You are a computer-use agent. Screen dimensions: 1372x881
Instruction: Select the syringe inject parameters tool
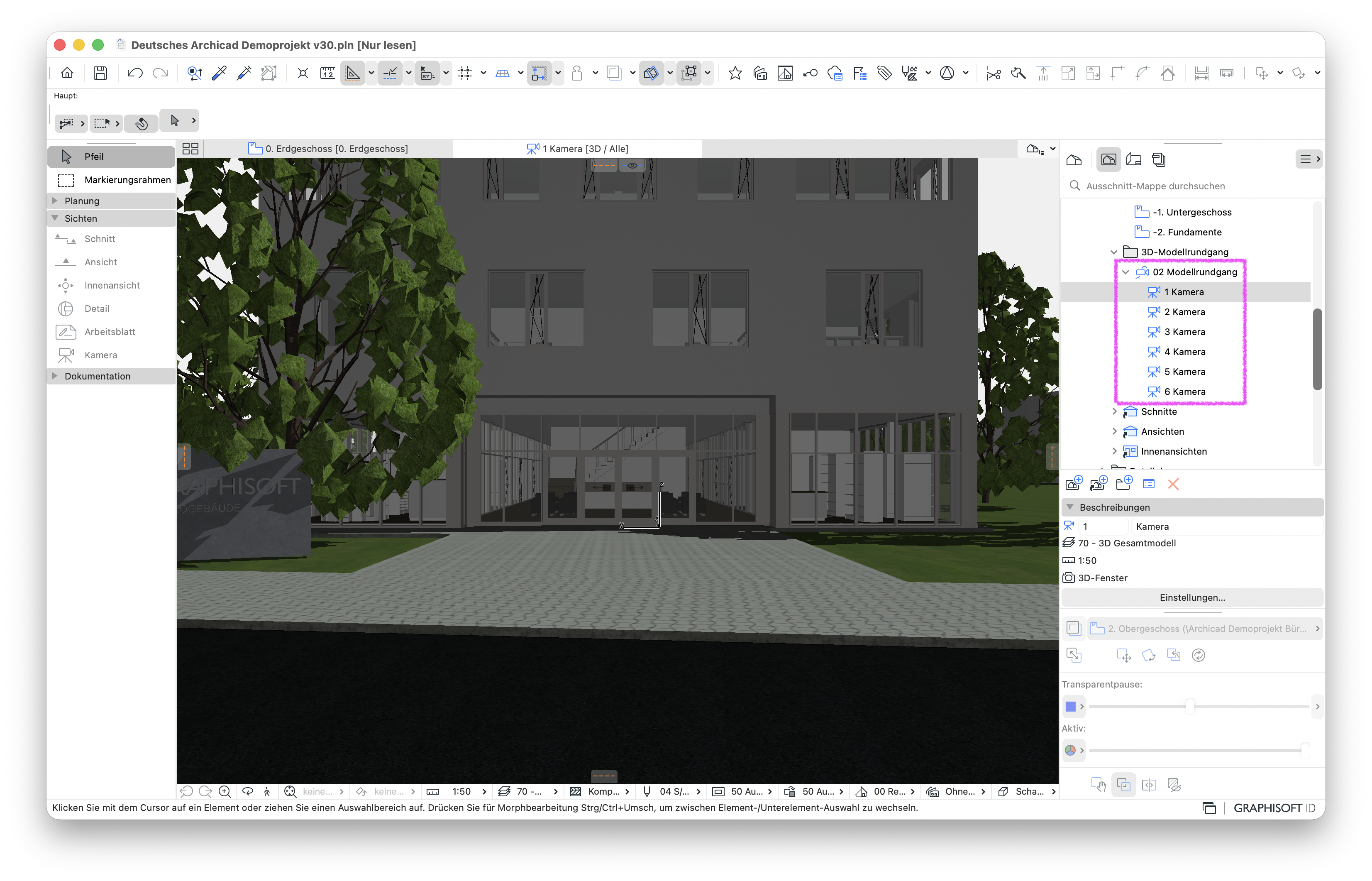click(x=244, y=73)
